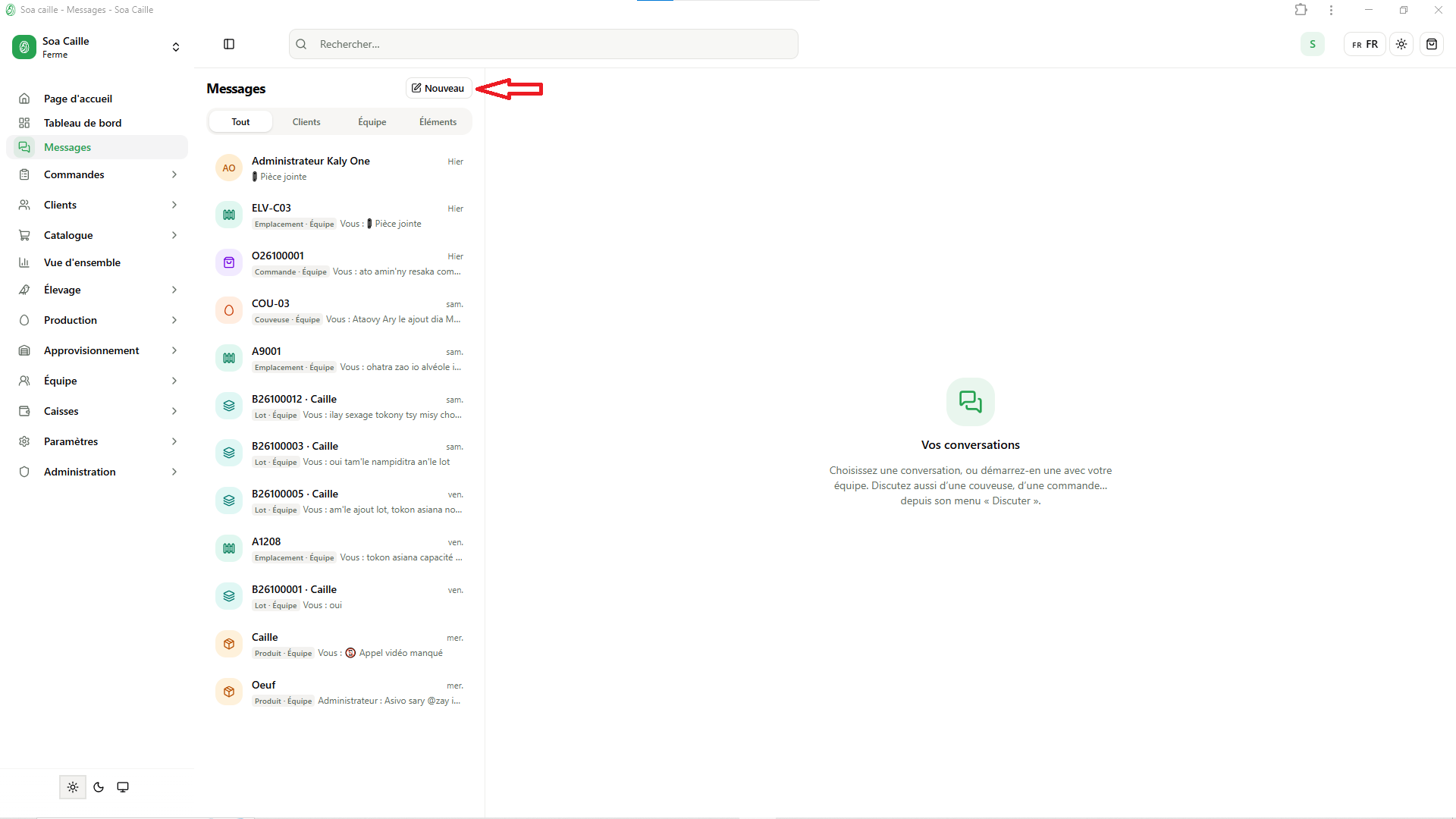Expand the Catalogue chevron
The image size is (1456, 819).
(174, 235)
